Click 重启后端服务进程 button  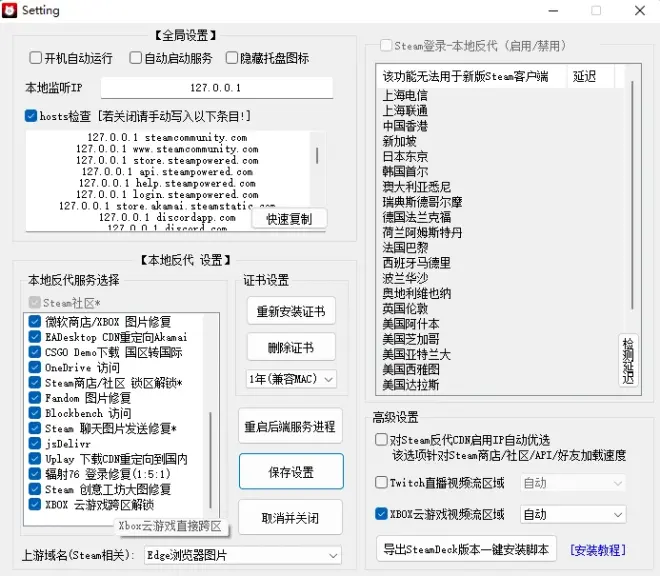290,426
